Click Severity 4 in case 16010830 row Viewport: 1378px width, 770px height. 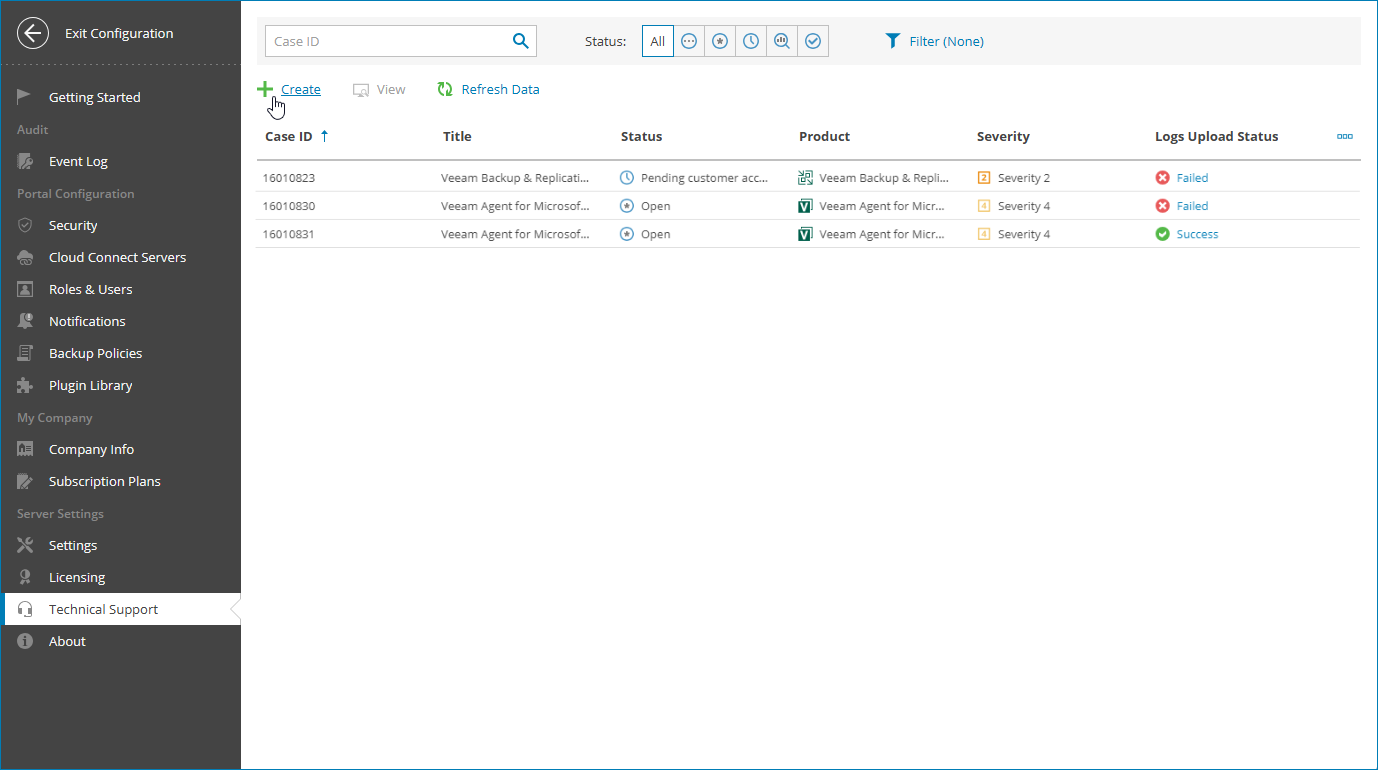(x=1024, y=205)
